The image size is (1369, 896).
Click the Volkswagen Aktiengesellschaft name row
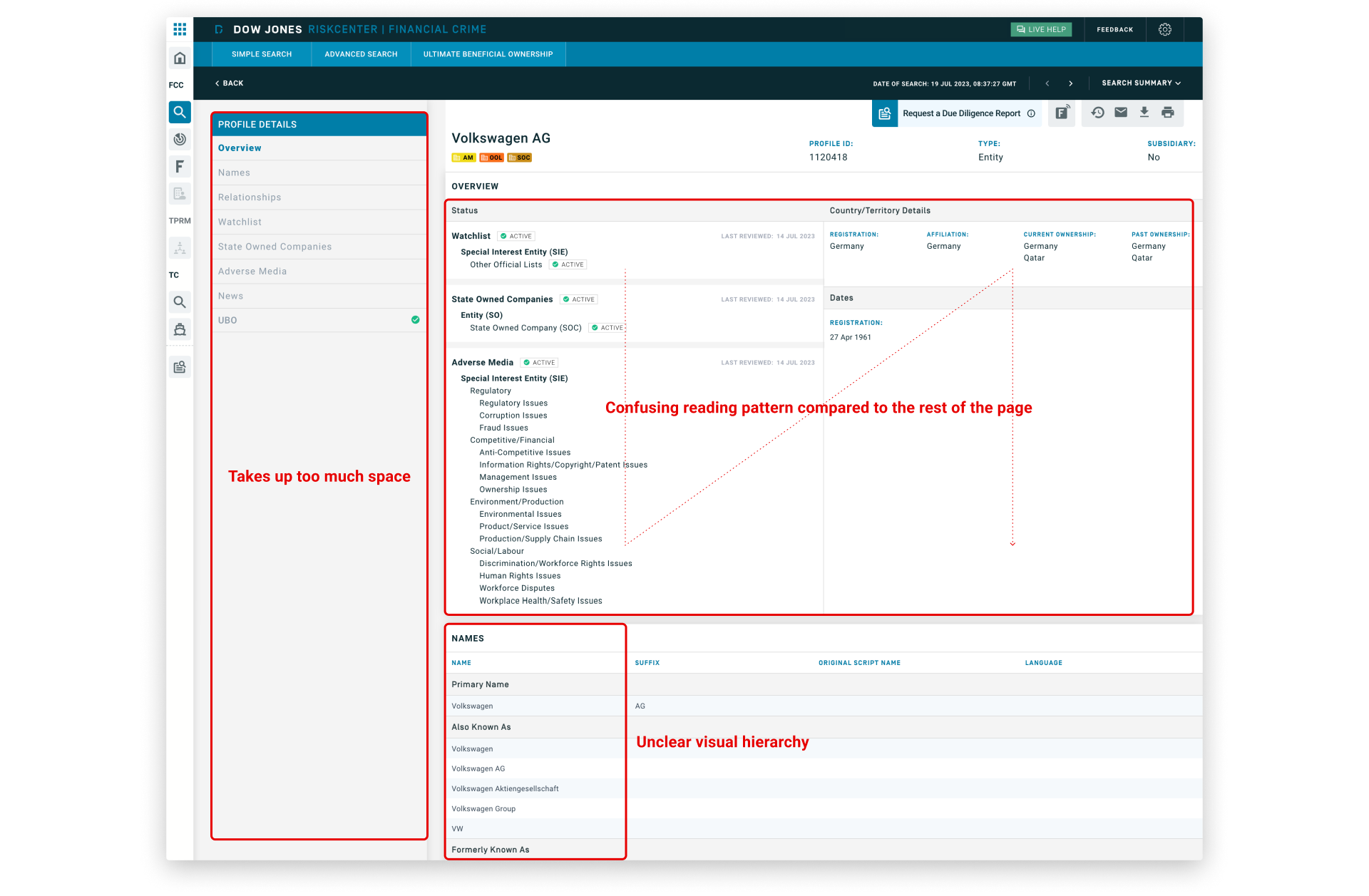click(x=824, y=789)
